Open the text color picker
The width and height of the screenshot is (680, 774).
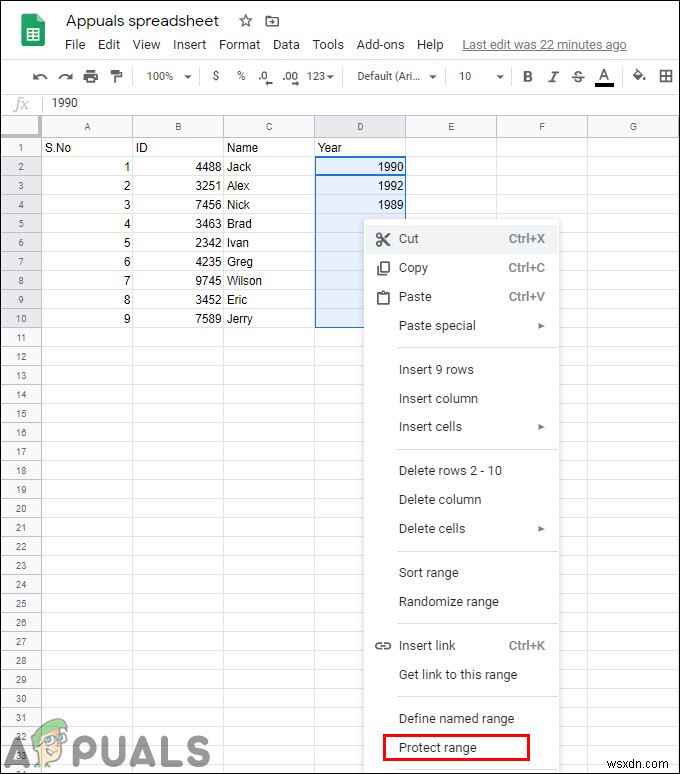[604, 77]
